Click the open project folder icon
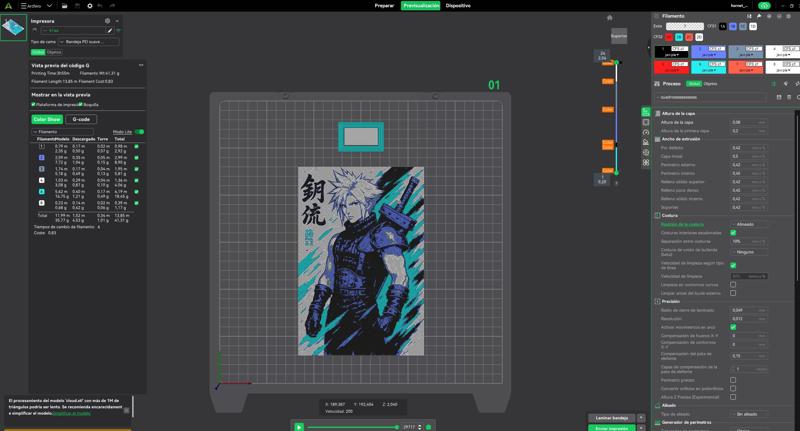 point(64,6)
